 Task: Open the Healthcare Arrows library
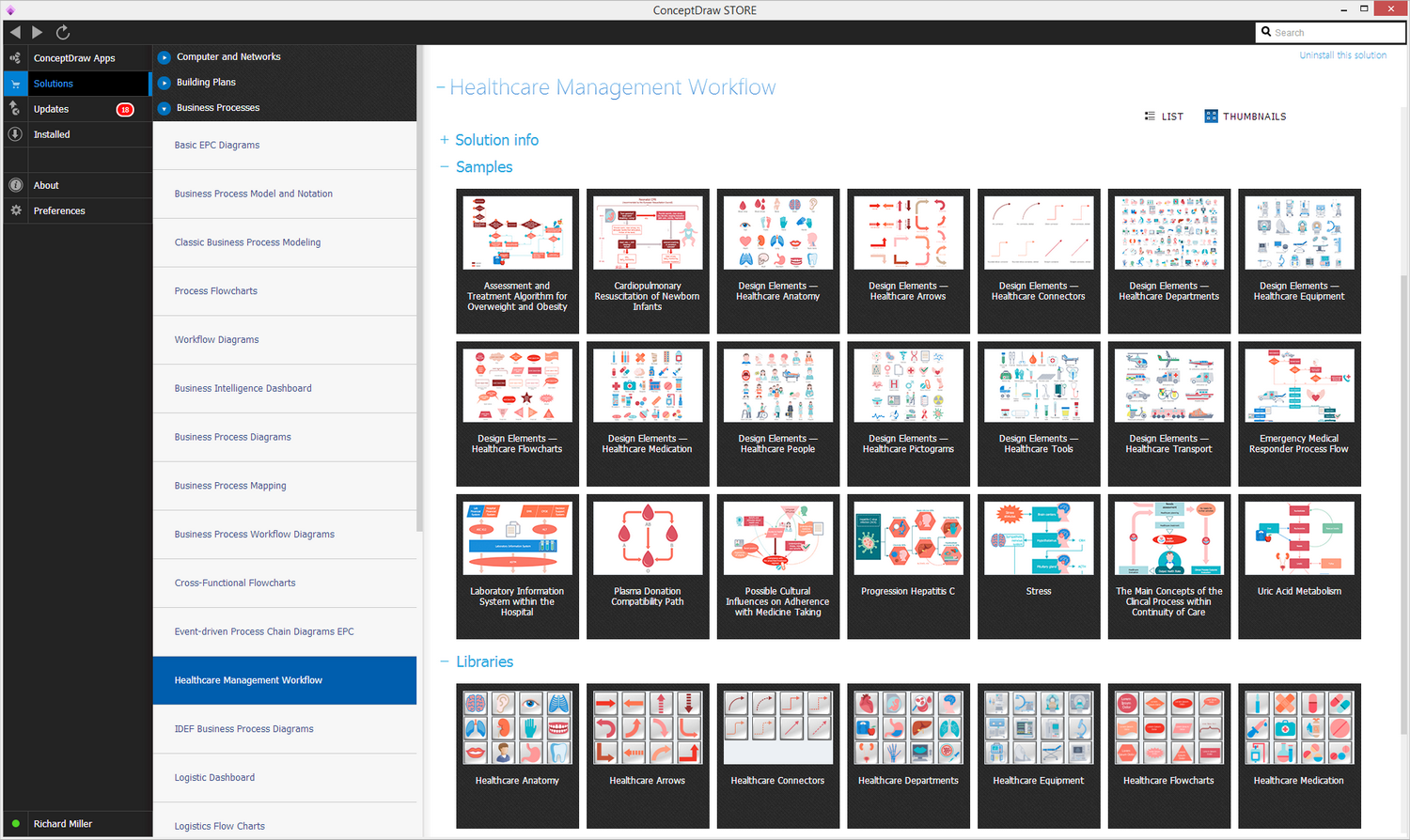coord(648,755)
